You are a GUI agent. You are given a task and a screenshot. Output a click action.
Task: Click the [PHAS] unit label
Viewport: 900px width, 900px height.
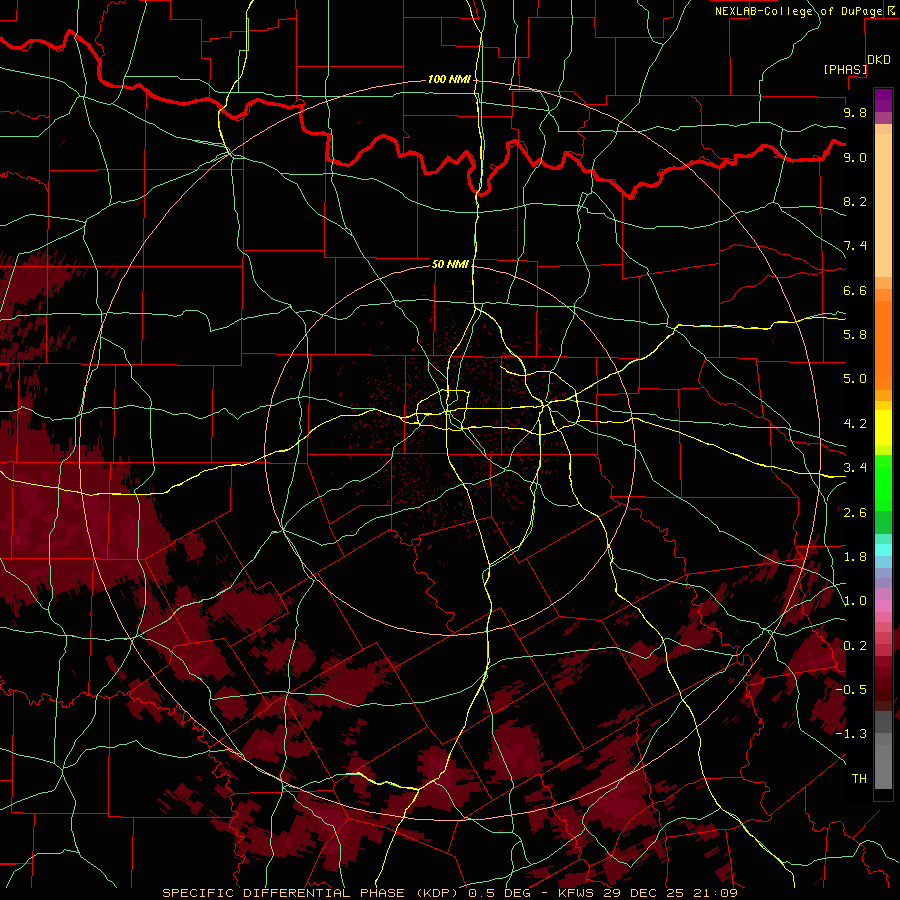point(845,70)
